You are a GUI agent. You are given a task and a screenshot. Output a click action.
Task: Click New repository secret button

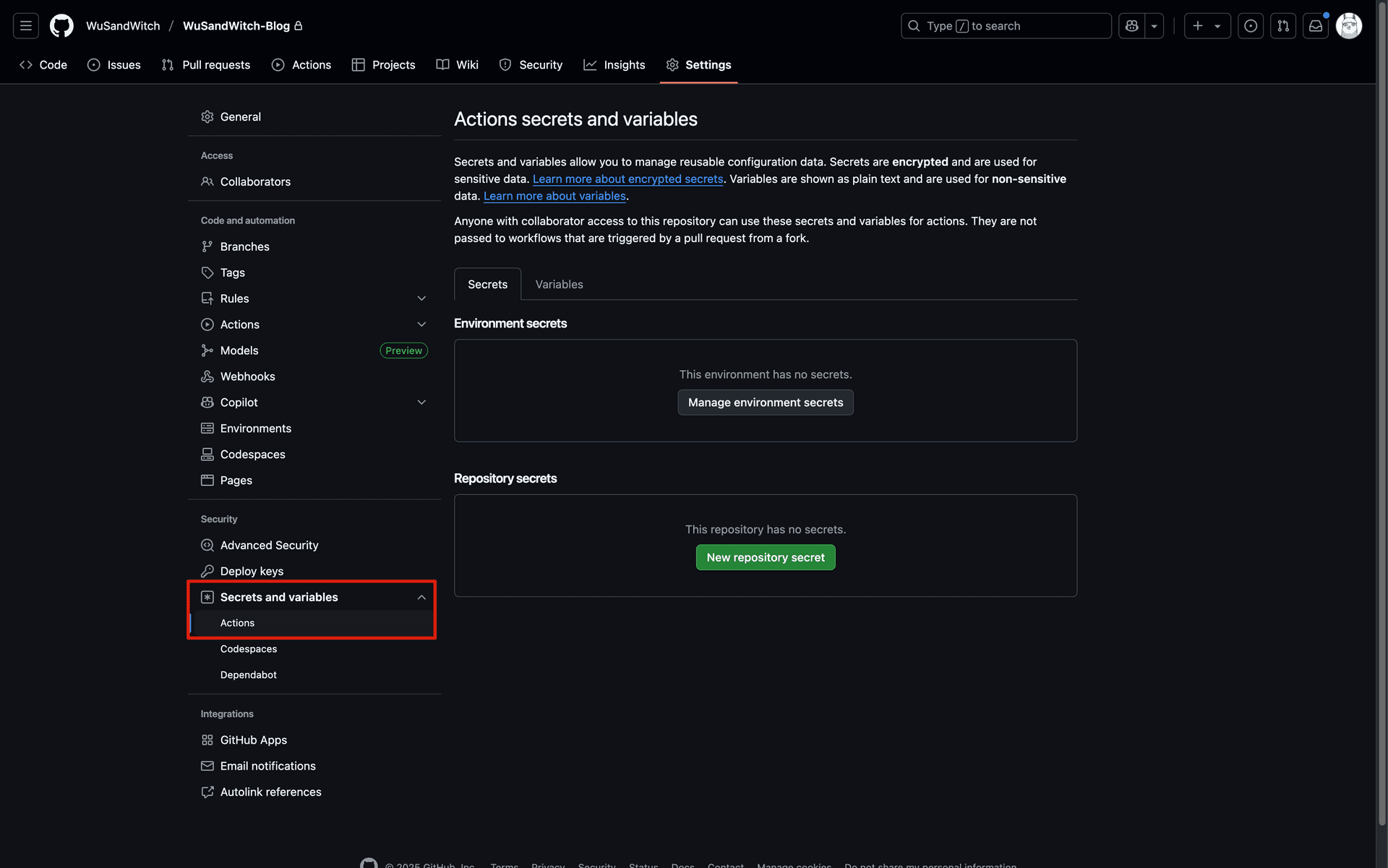[x=766, y=557]
